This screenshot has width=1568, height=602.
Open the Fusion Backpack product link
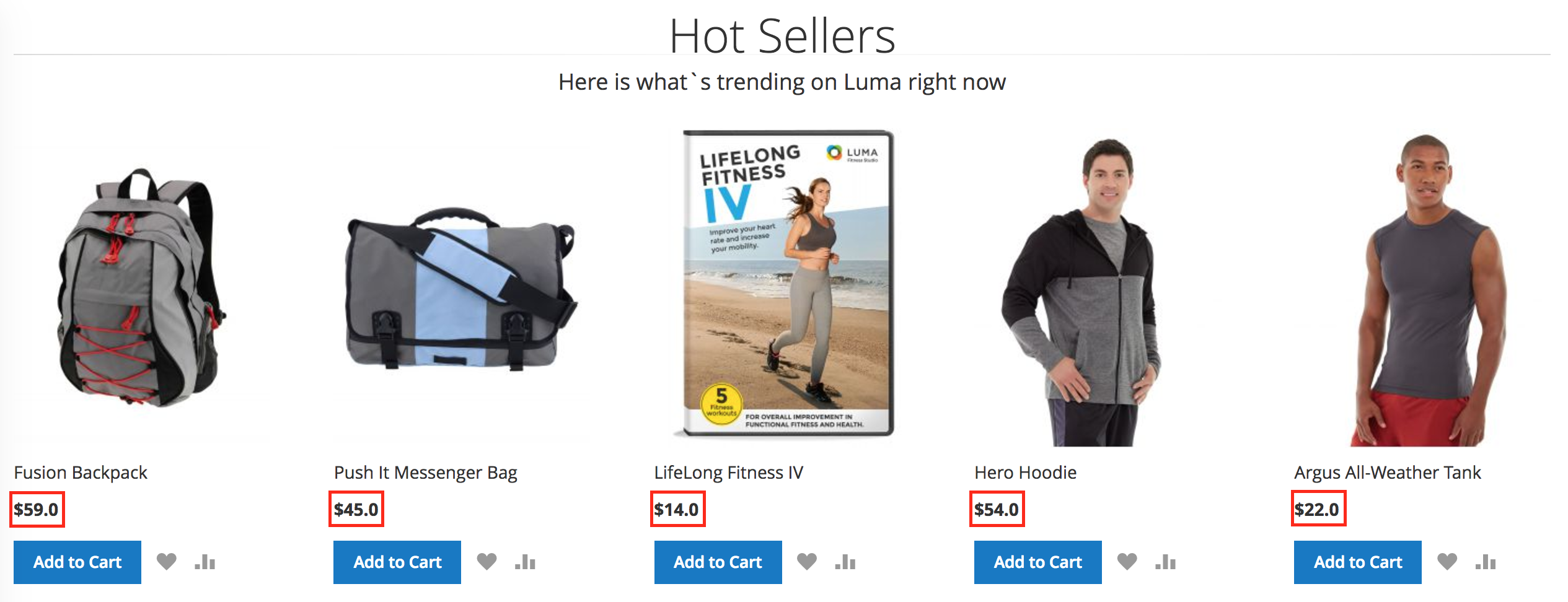click(x=81, y=473)
